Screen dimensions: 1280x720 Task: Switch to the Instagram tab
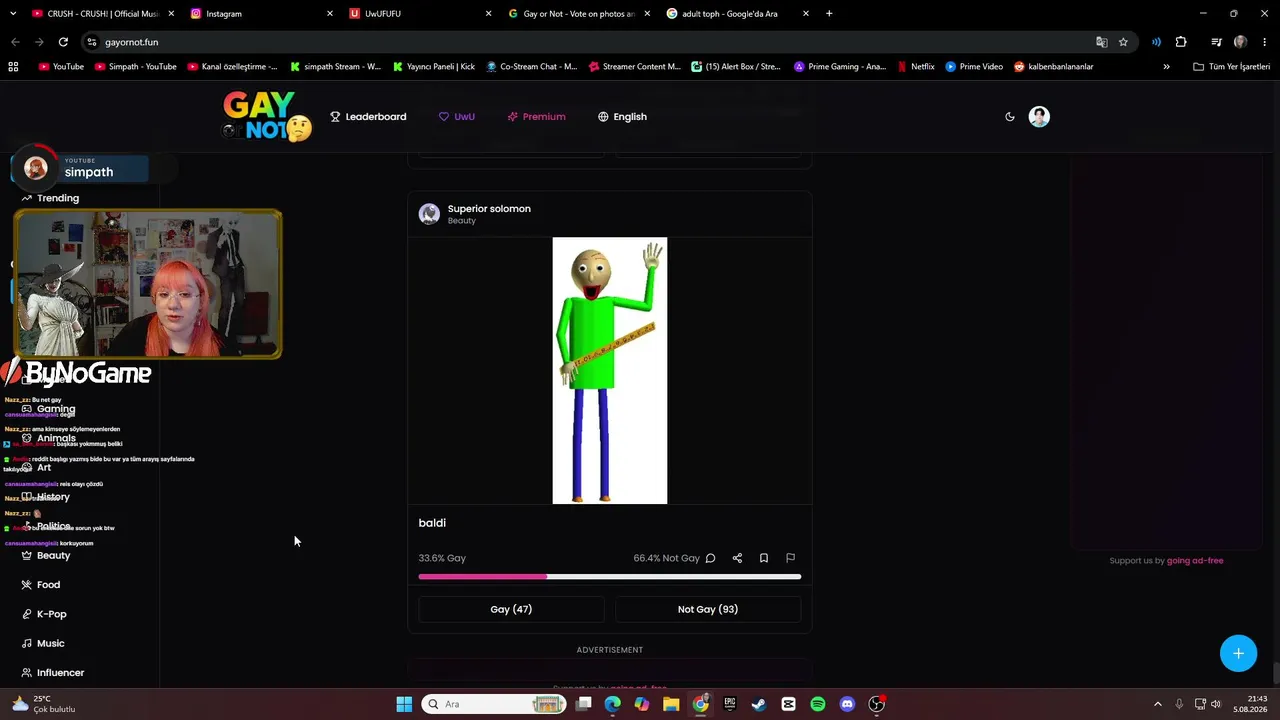pyautogui.click(x=262, y=14)
